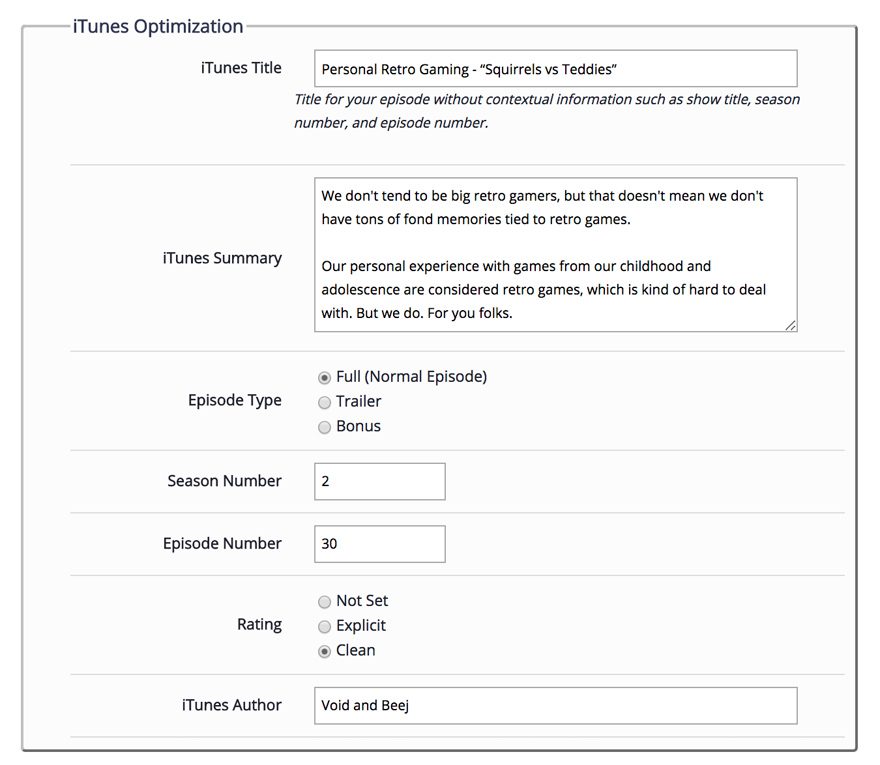
Task: Click the Episode Number field showing 30
Action: point(379,544)
